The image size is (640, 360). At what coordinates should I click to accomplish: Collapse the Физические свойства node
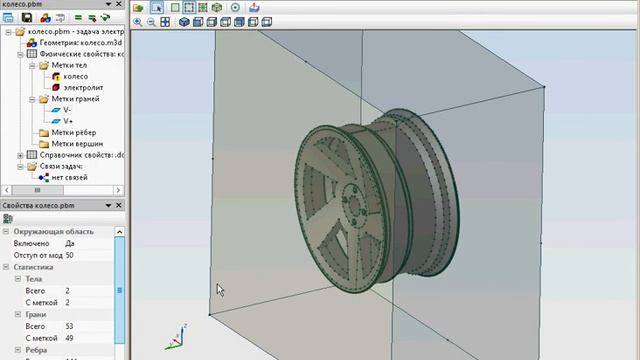point(20,54)
